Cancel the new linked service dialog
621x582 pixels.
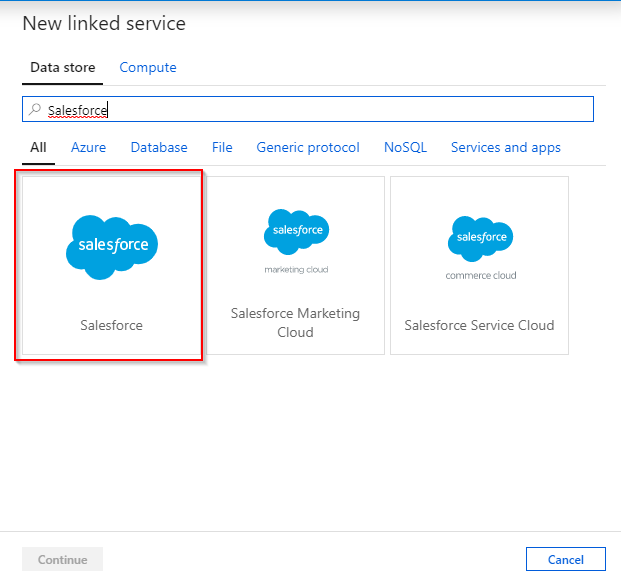(x=566, y=559)
